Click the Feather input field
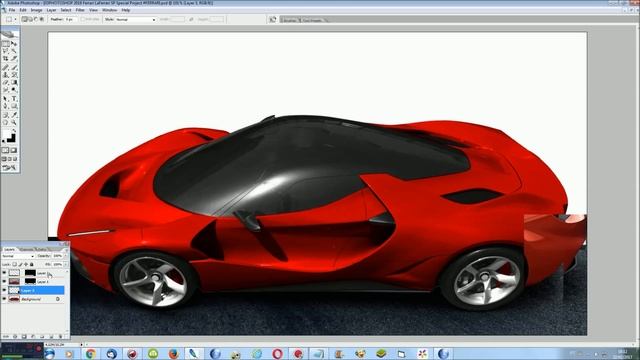Viewport: 640px width, 360px height. [x=71, y=19]
